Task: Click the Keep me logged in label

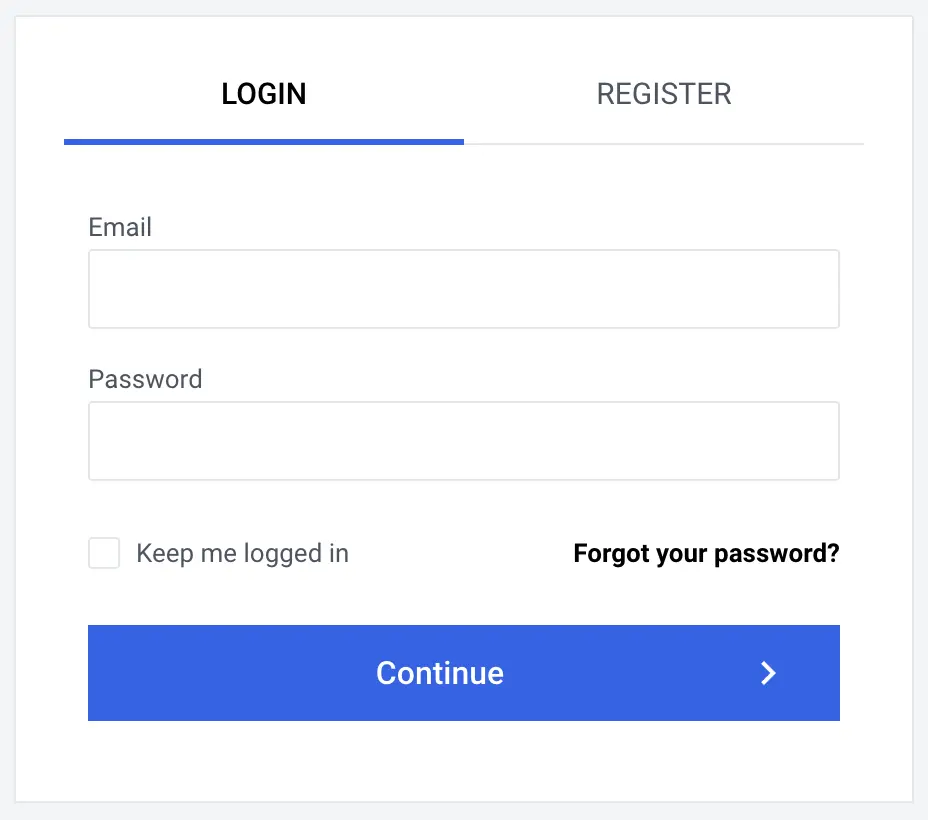Action: point(242,553)
